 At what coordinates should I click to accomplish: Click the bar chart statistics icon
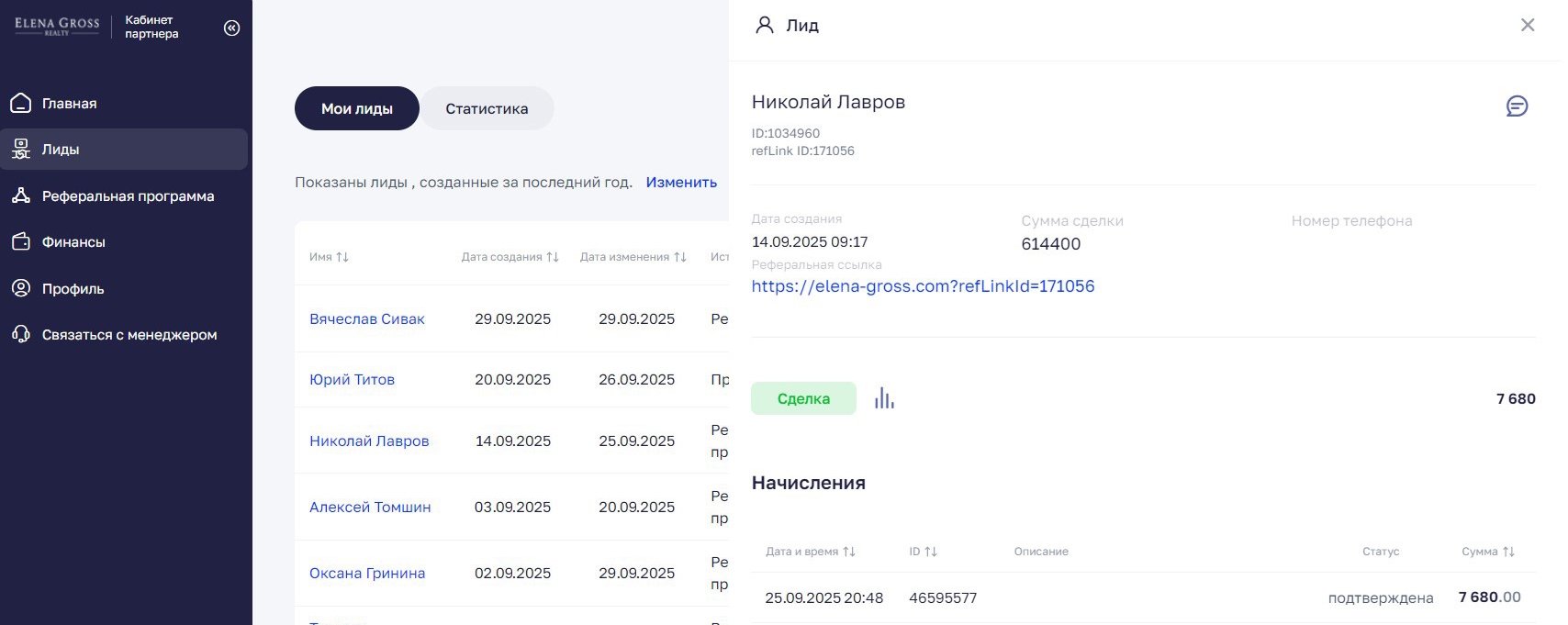point(884,398)
